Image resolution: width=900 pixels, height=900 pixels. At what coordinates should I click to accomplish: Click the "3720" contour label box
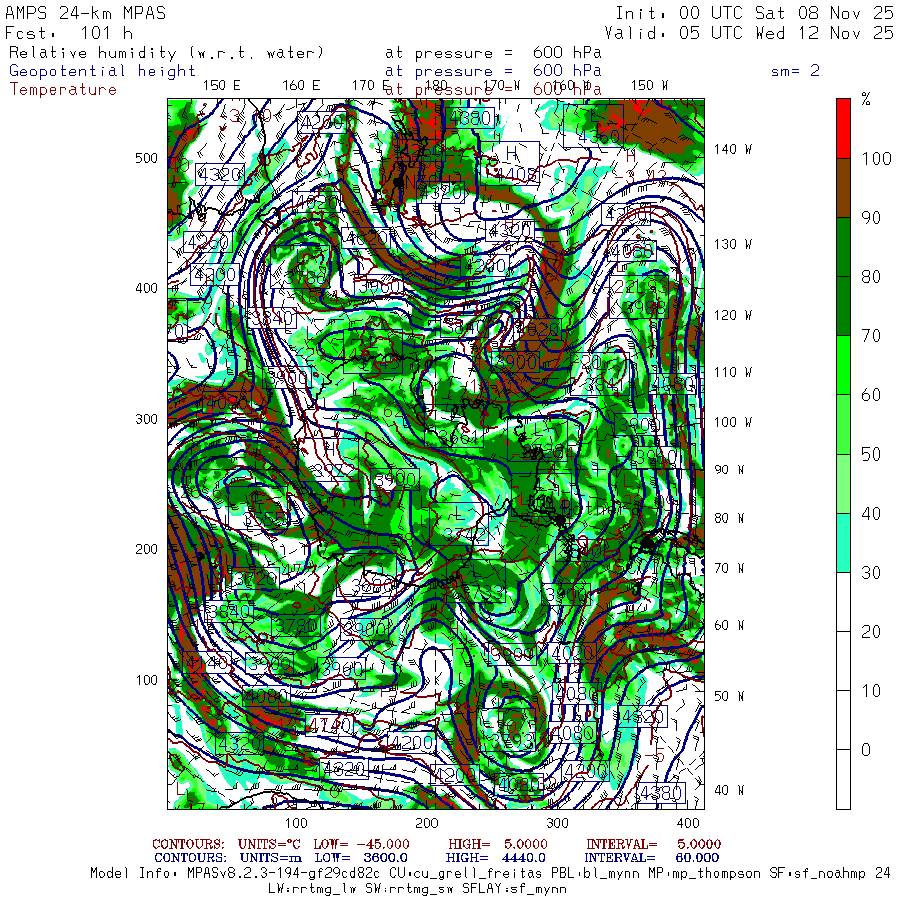click(x=255, y=578)
